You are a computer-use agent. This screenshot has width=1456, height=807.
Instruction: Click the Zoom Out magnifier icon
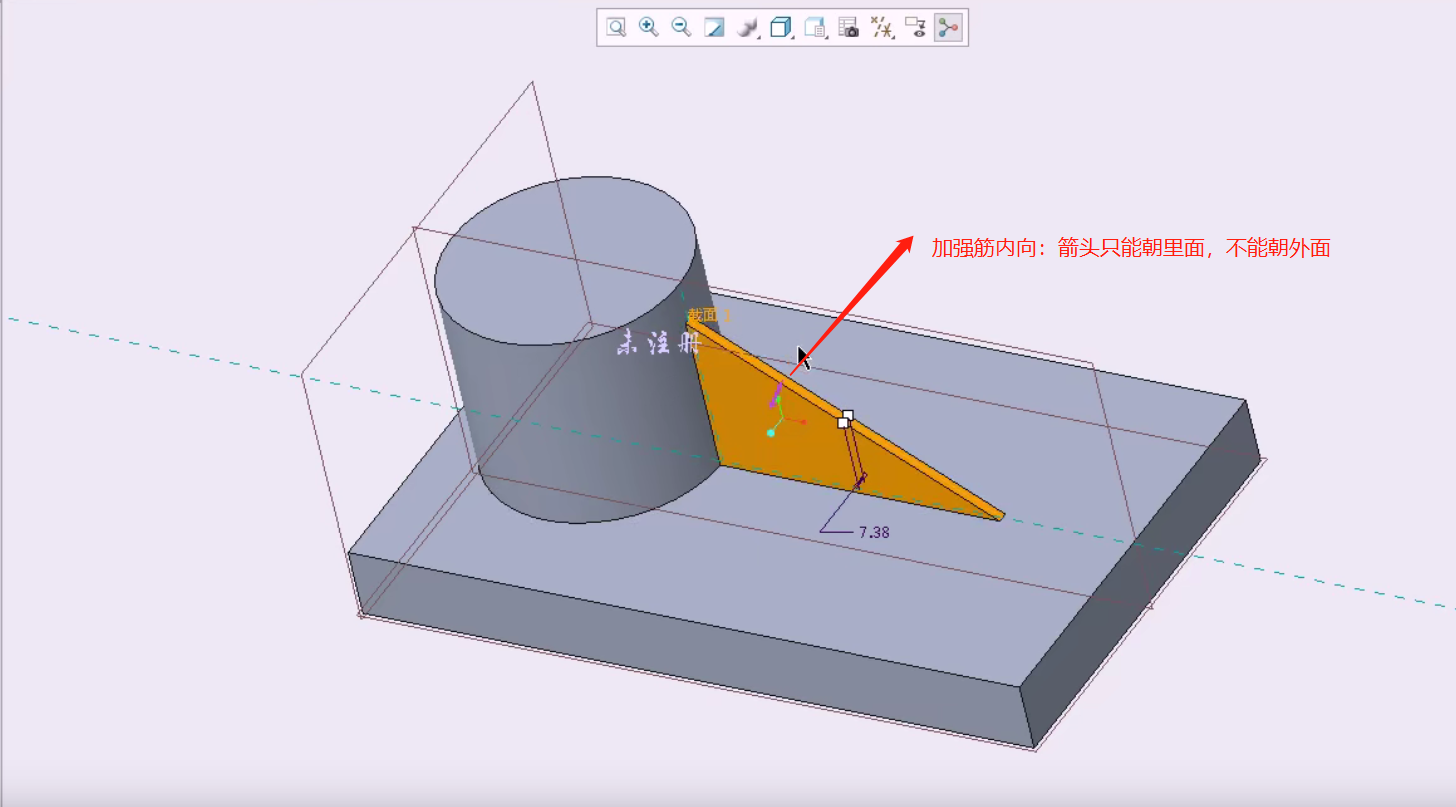[x=681, y=27]
